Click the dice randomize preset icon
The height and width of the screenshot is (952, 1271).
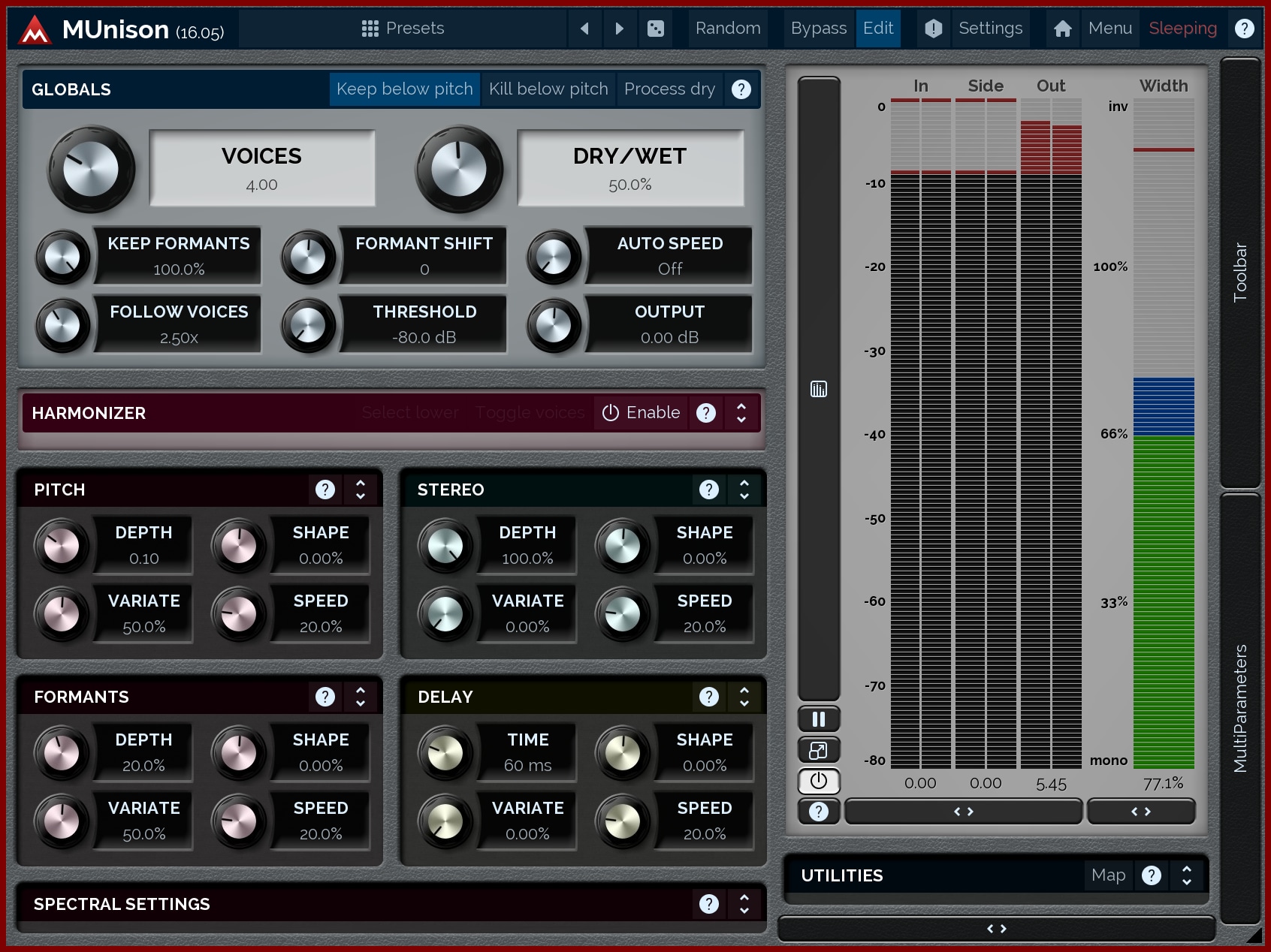[655, 29]
